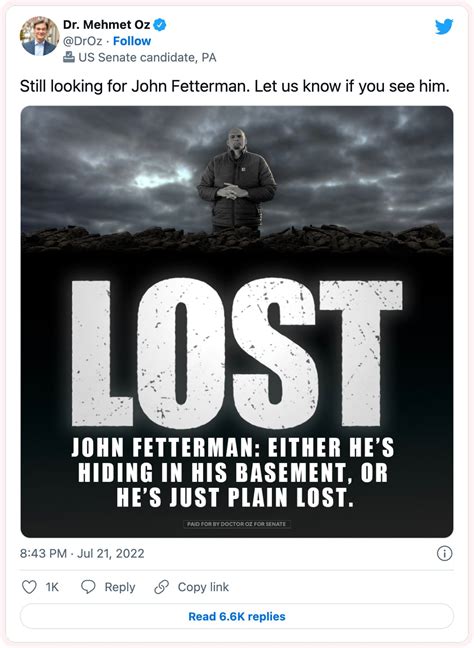
Task: Like the tweet with the heart icon
Action: coord(29,587)
